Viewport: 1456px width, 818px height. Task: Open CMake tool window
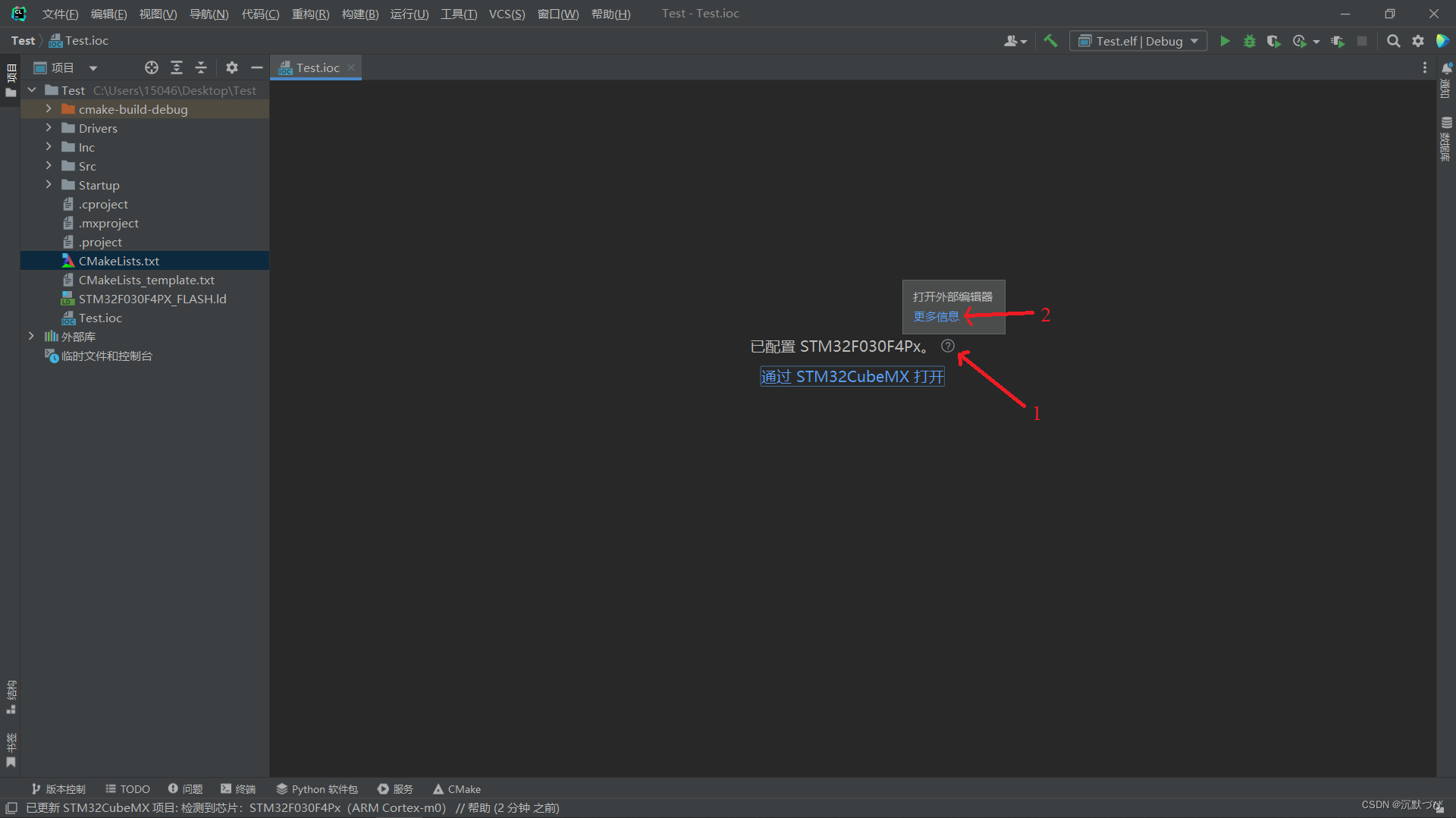457,789
